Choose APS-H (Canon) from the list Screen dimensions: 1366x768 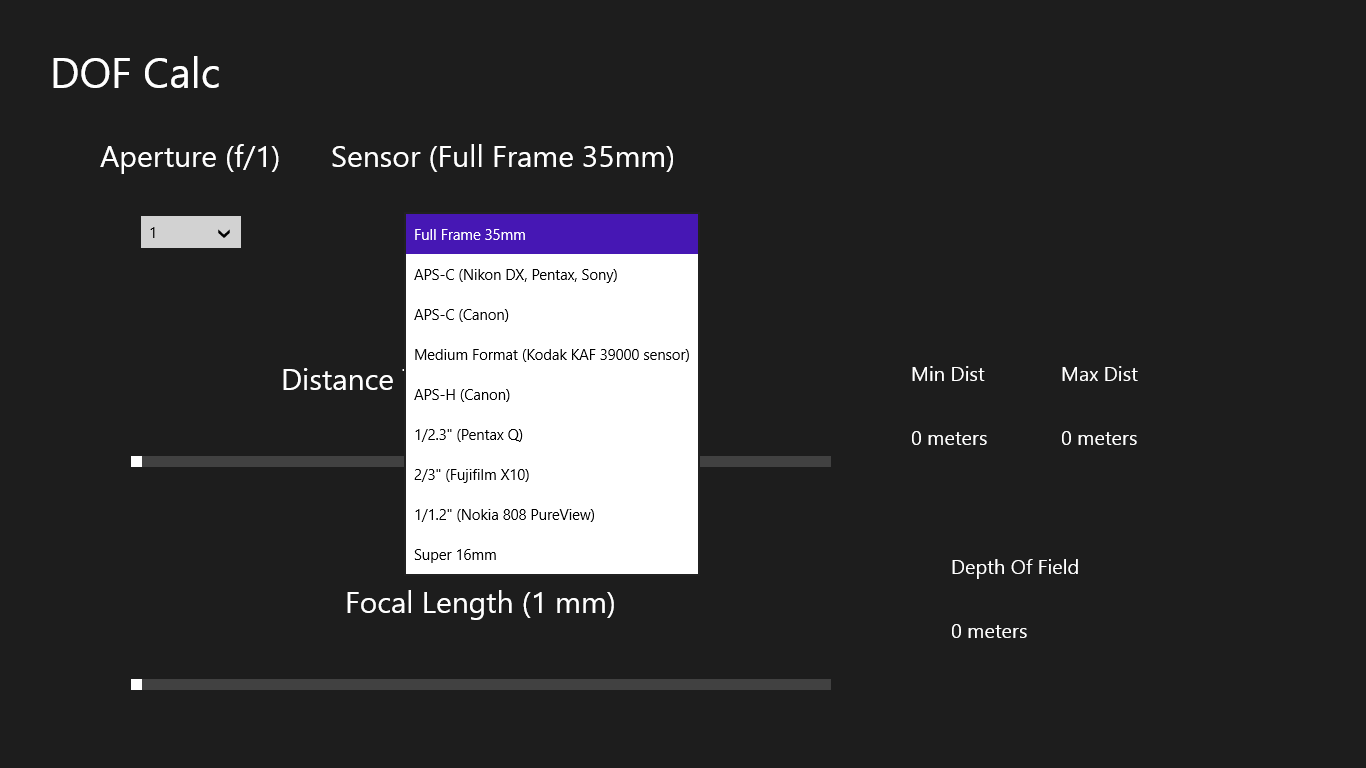pos(551,394)
